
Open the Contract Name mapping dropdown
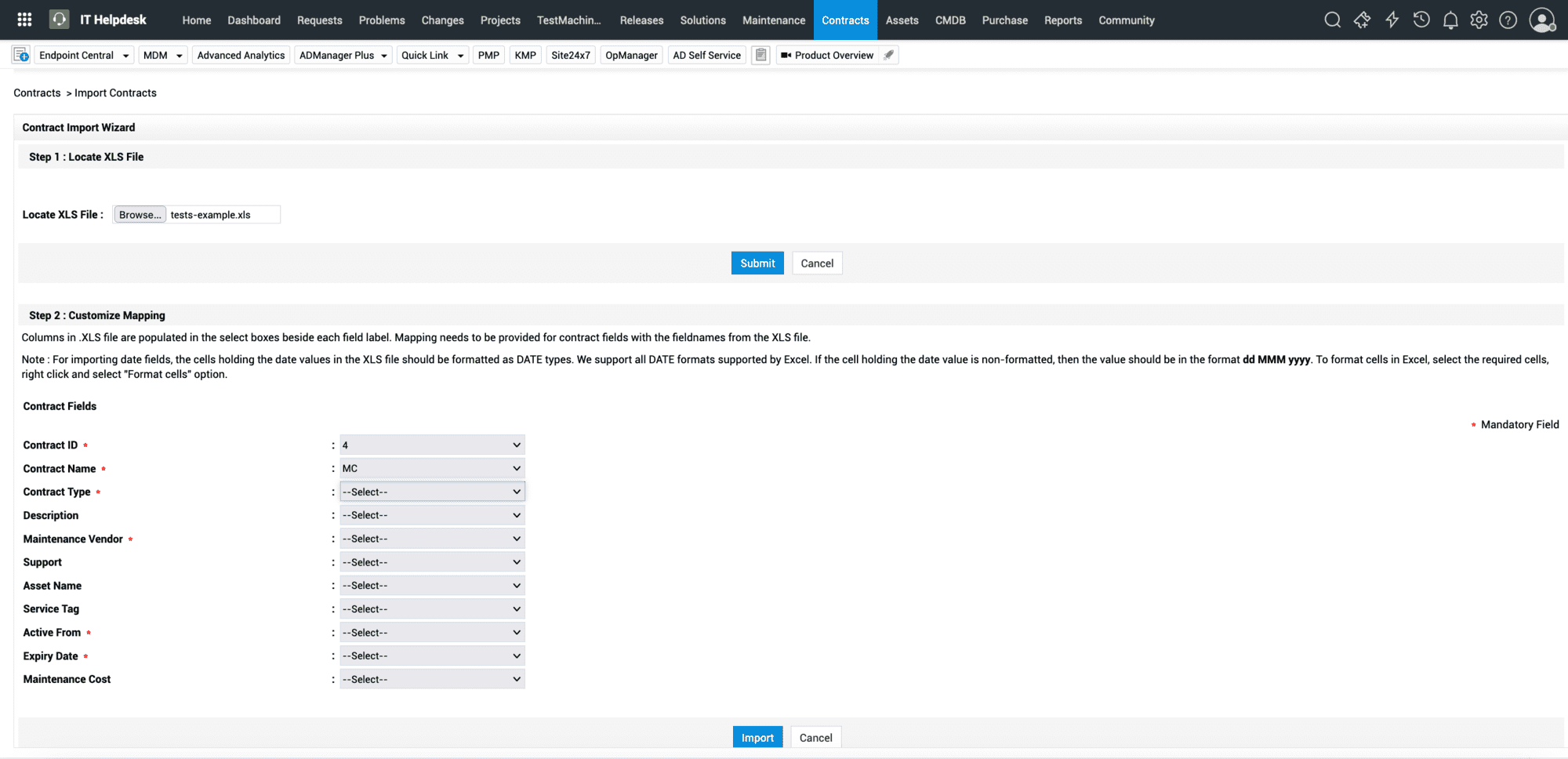point(432,468)
